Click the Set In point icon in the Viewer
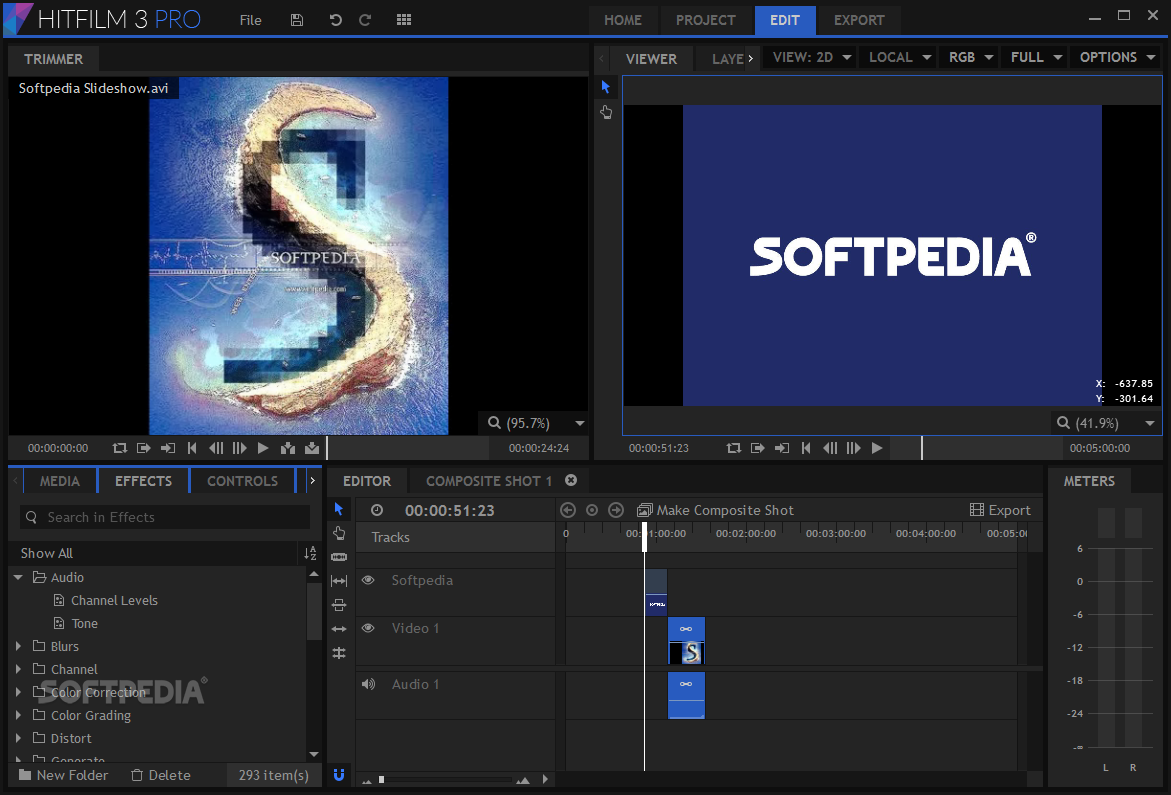The width and height of the screenshot is (1171, 795). (757, 448)
